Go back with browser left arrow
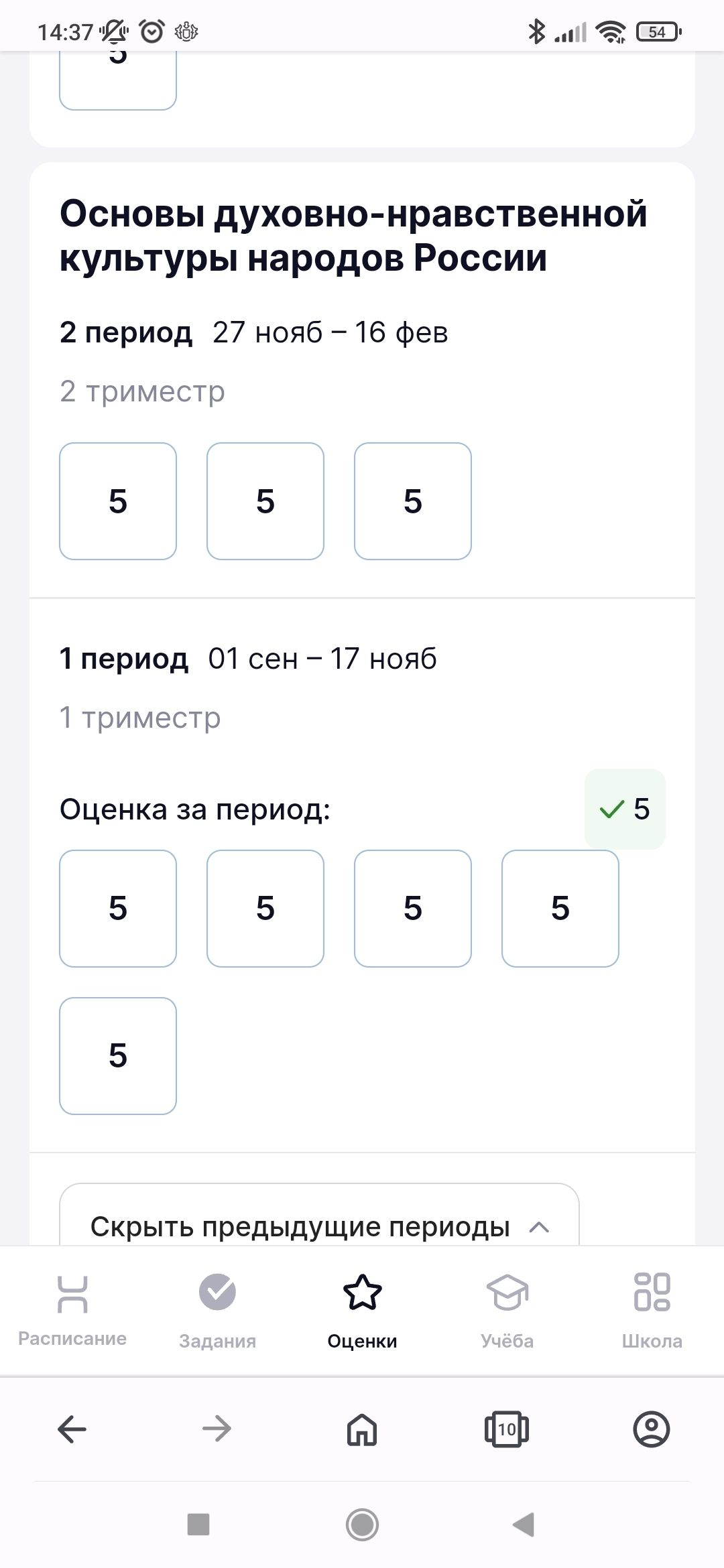724x1568 pixels. pyautogui.click(x=72, y=1429)
